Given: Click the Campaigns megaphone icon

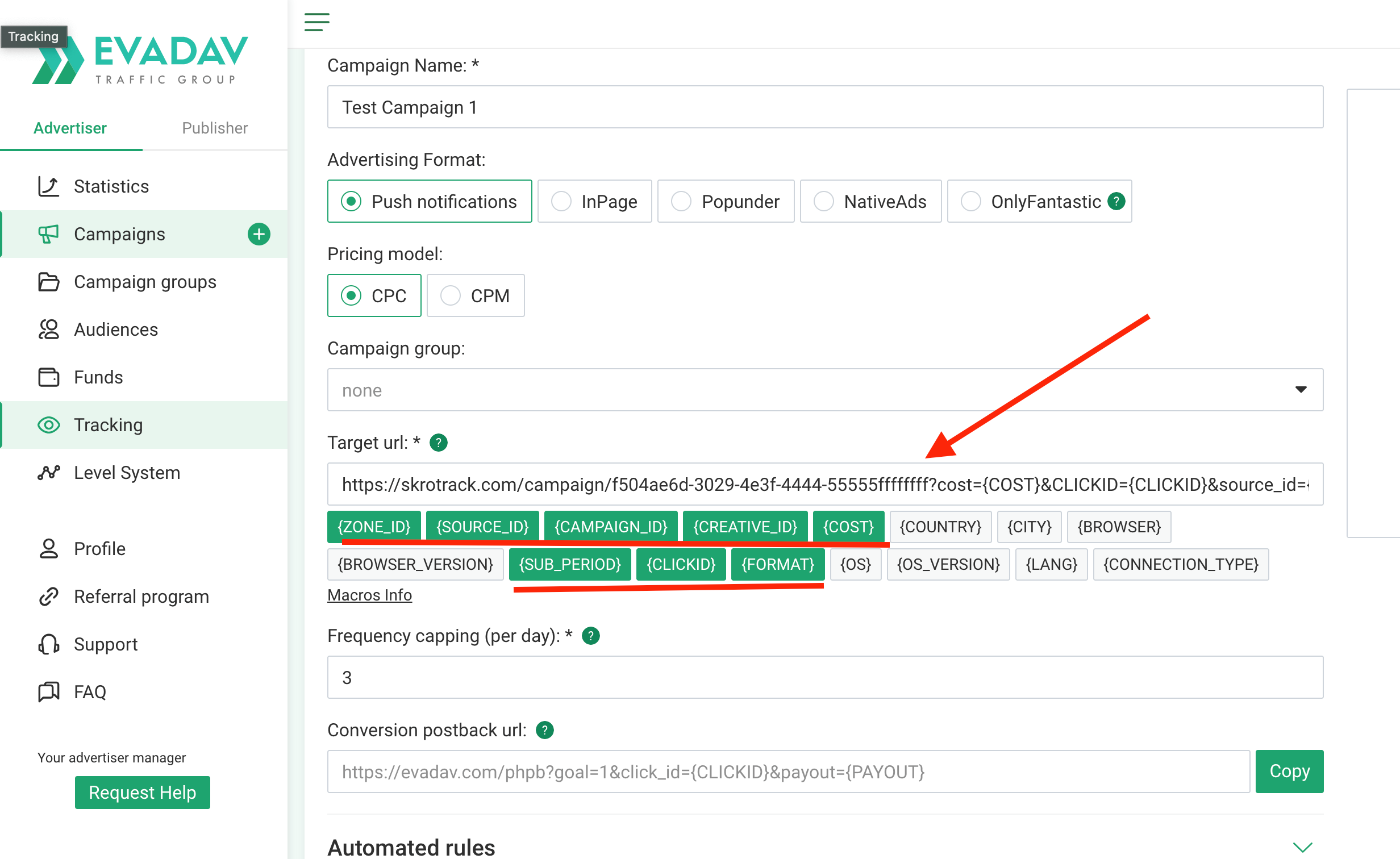Looking at the screenshot, I should (48, 234).
